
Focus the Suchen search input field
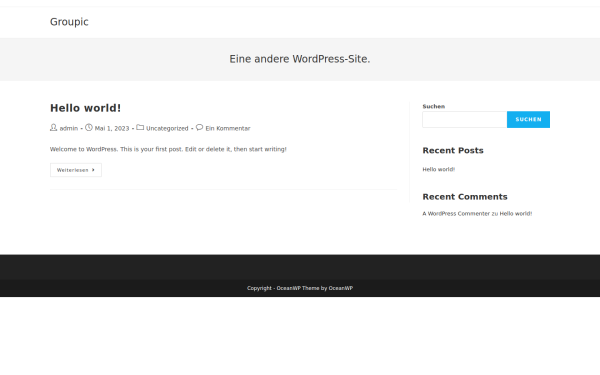point(465,119)
